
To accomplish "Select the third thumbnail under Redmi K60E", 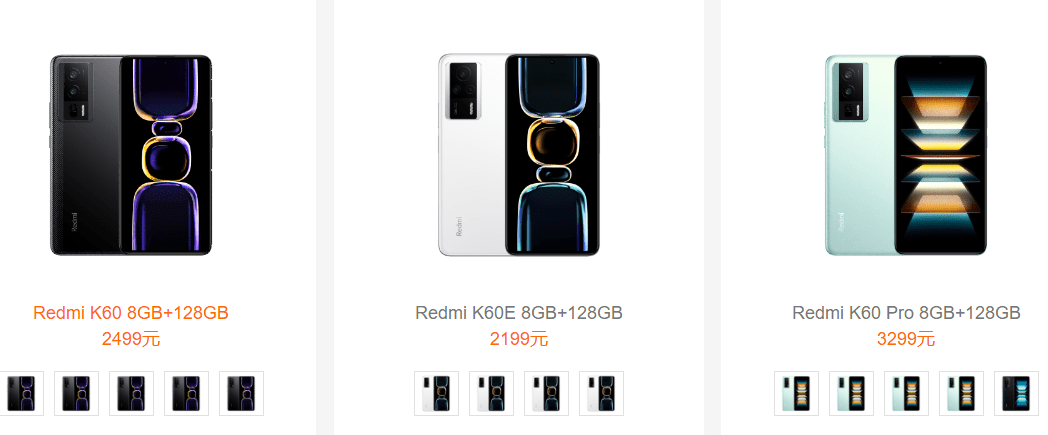I will [x=546, y=393].
